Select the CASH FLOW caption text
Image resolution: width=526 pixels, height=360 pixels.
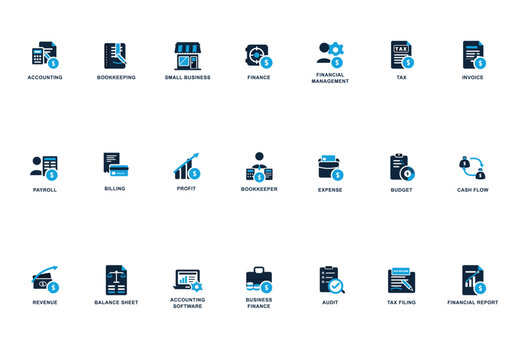pyautogui.click(x=473, y=190)
